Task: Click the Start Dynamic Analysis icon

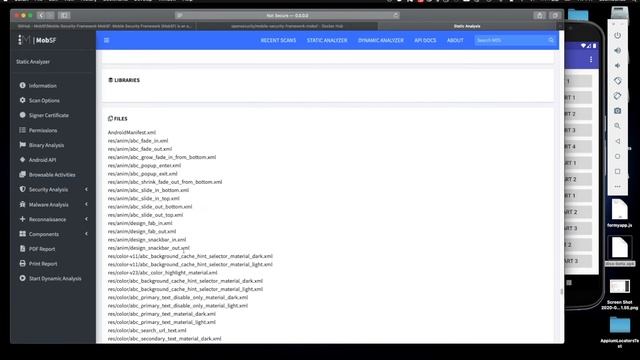Action: point(22,278)
